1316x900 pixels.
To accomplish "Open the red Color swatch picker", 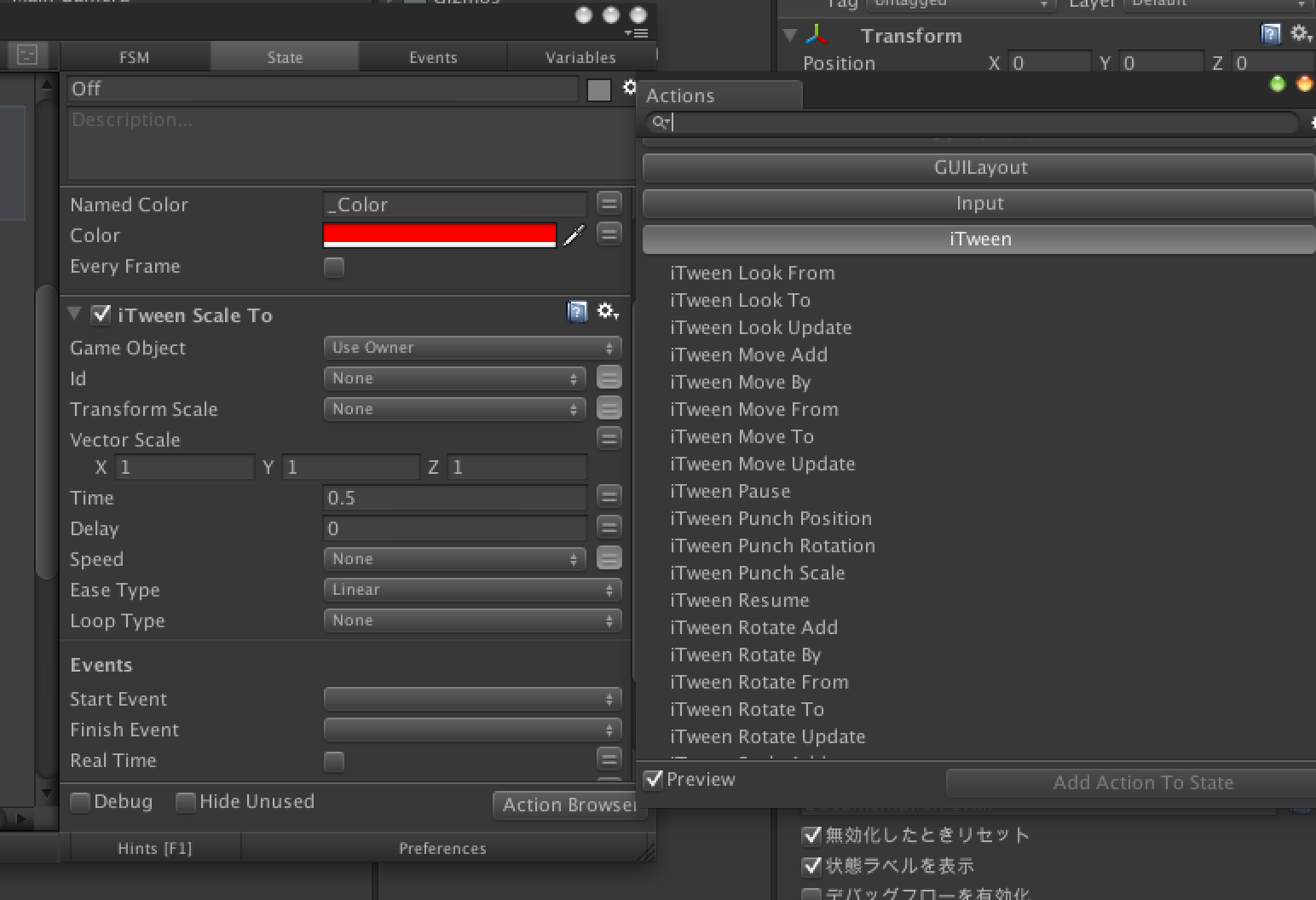I will coord(440,235).
